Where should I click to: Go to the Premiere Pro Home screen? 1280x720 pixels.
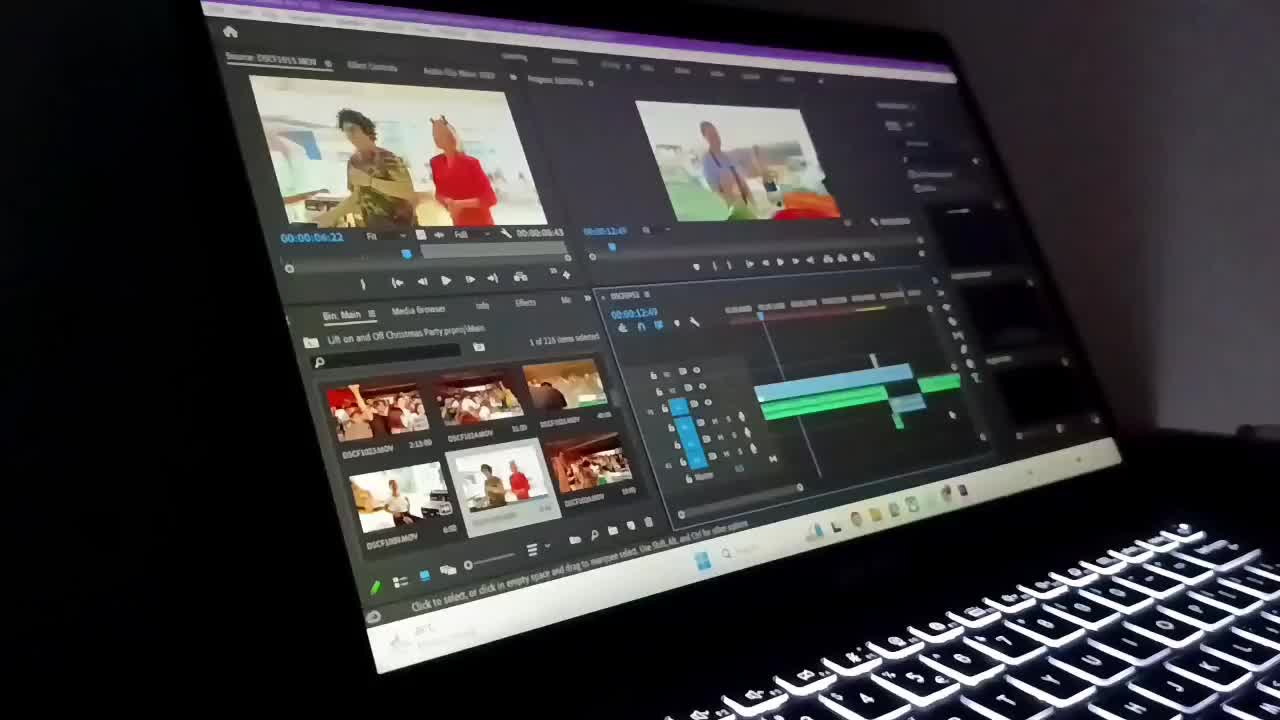[230, 32]
